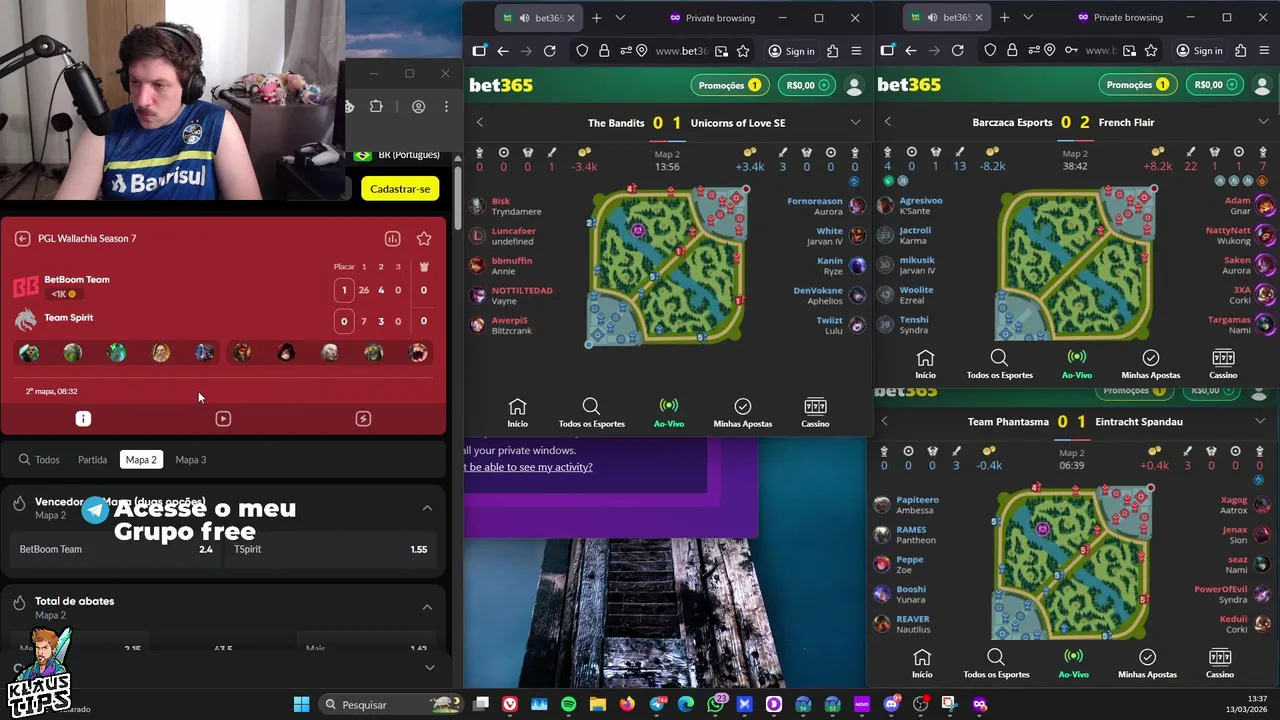Click Sign in in the right browser
Screen dimensions: 1280x720
click(1199, 51)
